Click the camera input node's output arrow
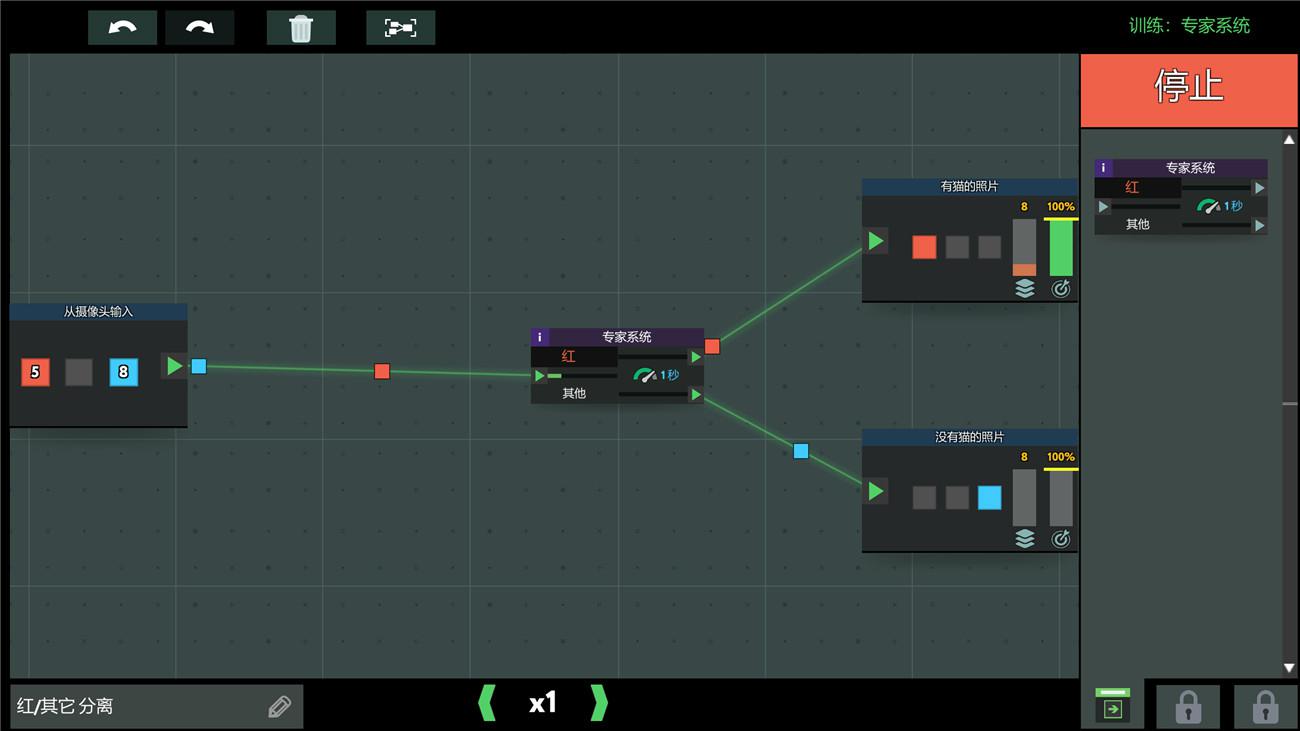The height and width of the screenshot is (731, 1300). click(x=175, y=366)
